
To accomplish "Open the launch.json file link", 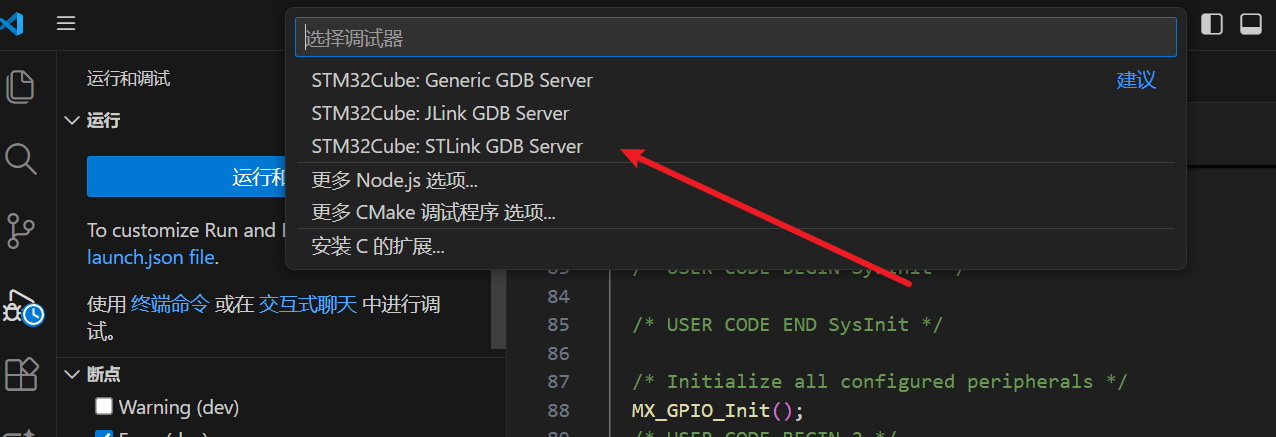I will (150, 257).
